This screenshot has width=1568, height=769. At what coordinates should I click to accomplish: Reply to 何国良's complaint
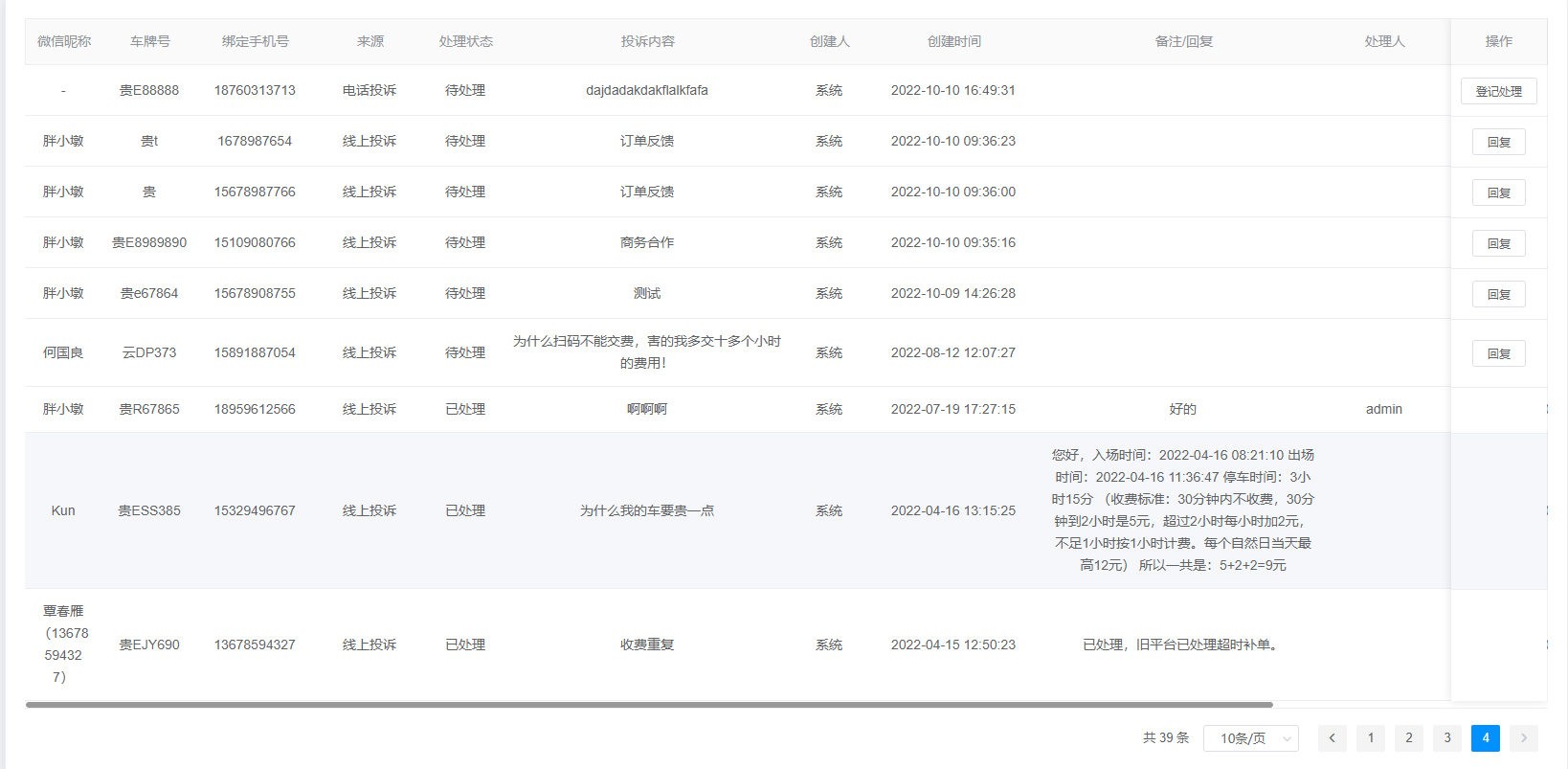click(1498, 353)
